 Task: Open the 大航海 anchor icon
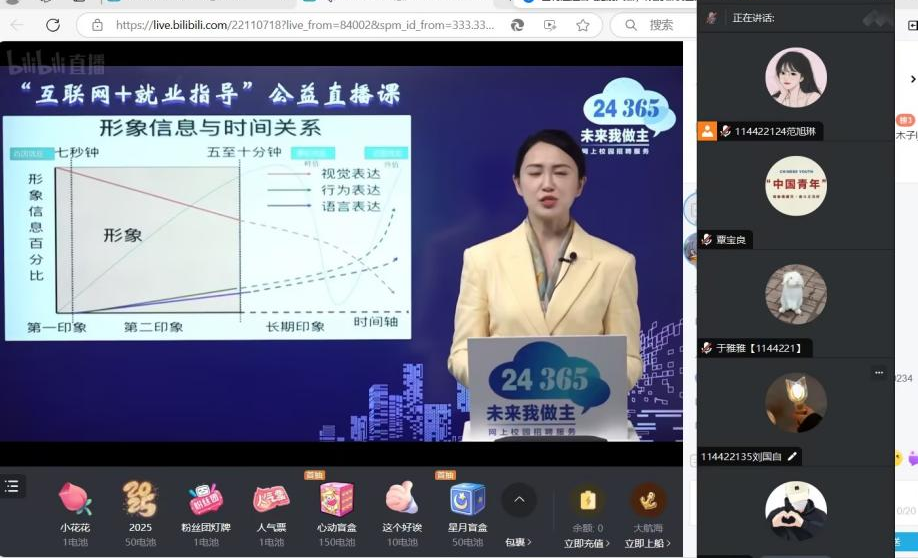(x=647, y=500)
